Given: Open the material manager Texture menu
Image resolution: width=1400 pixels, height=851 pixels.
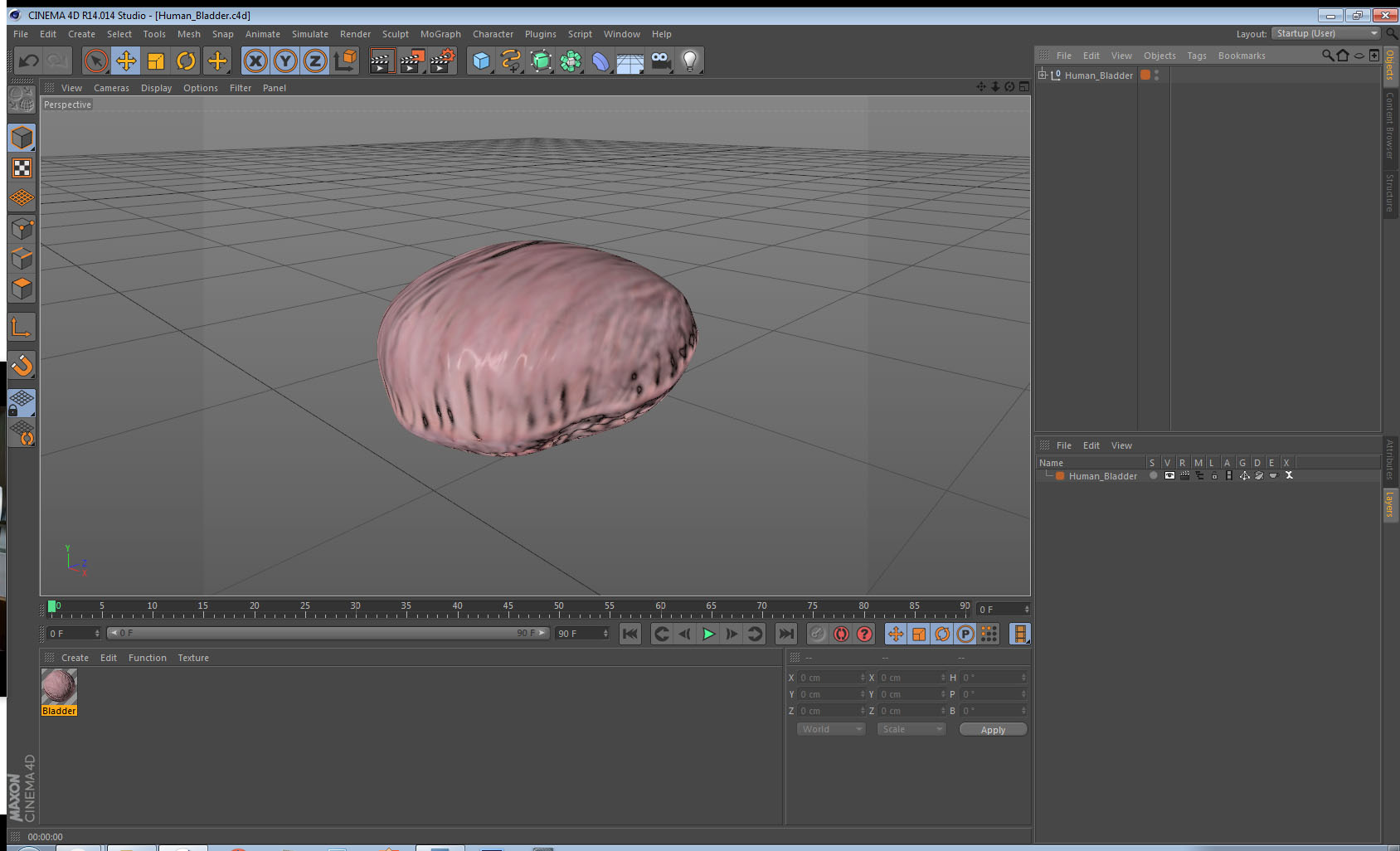Looking at the screenshot, I should click(x=193, y=658).
